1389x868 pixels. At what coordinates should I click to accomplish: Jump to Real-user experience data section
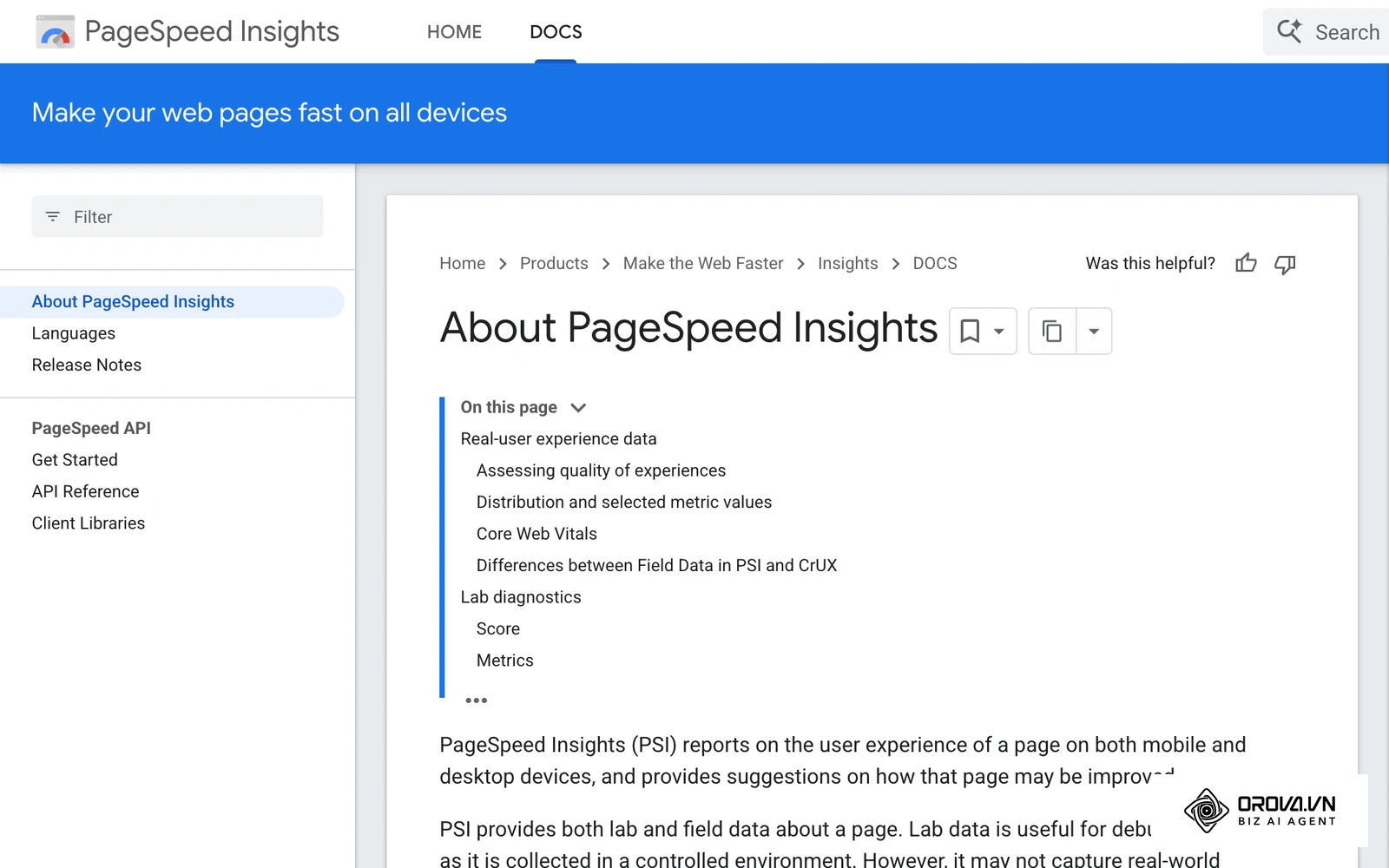[x=558, y=439]
